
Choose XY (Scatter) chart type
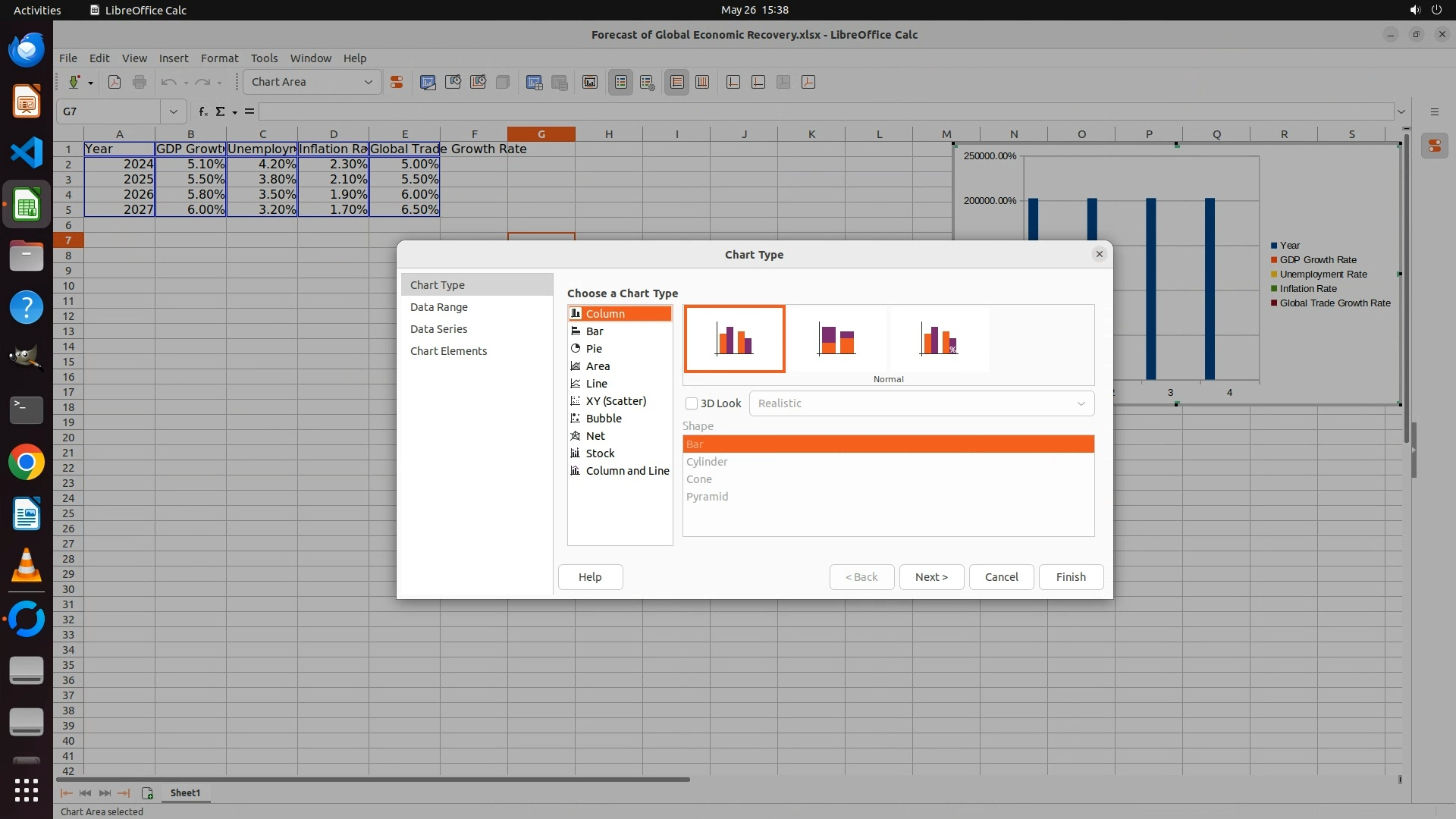pyautogui.click(x=616, y=401)
